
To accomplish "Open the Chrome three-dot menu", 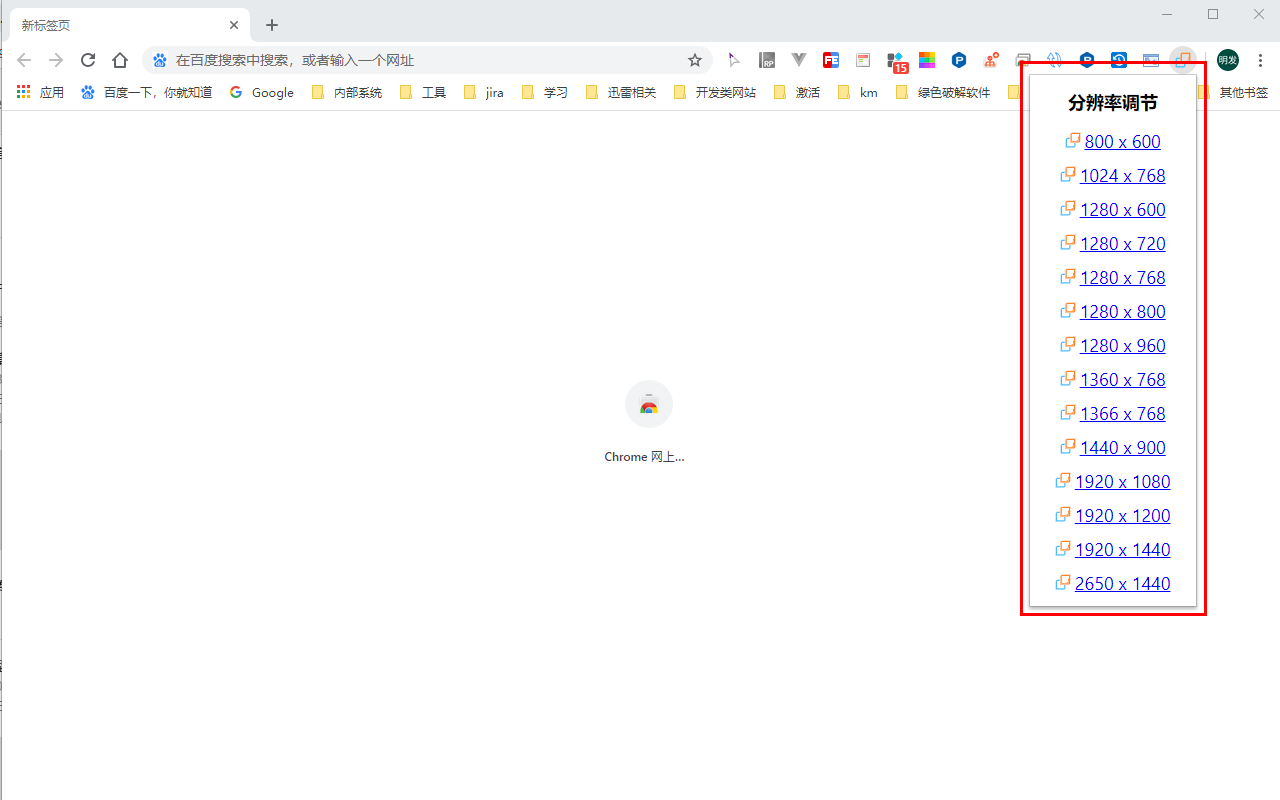I will [1261, 60].
